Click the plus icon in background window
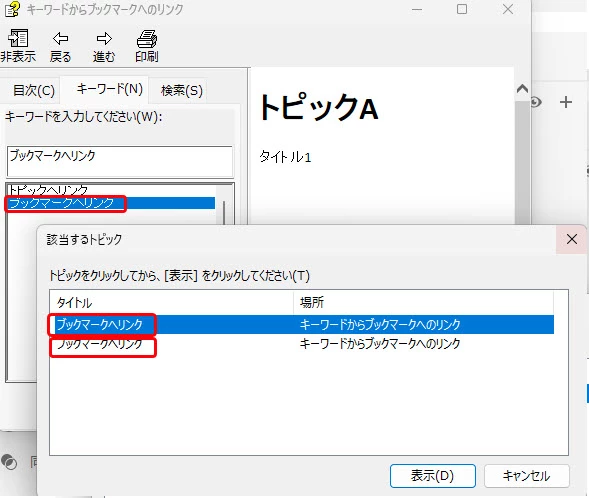Screen dimensions: 589x498 pyautogui.click(x=566, y=102)
